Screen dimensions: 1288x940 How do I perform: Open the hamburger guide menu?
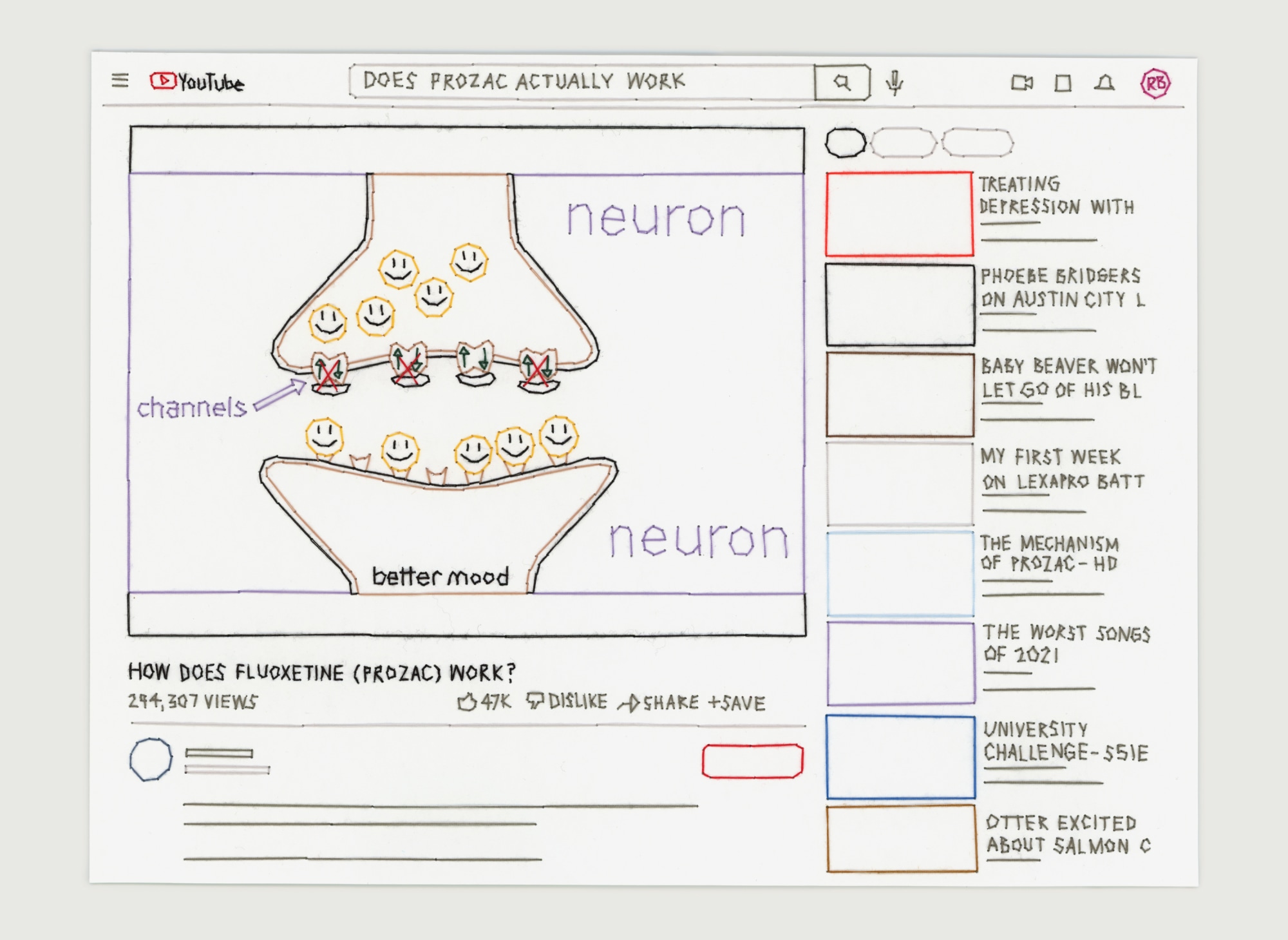[120, 81]
